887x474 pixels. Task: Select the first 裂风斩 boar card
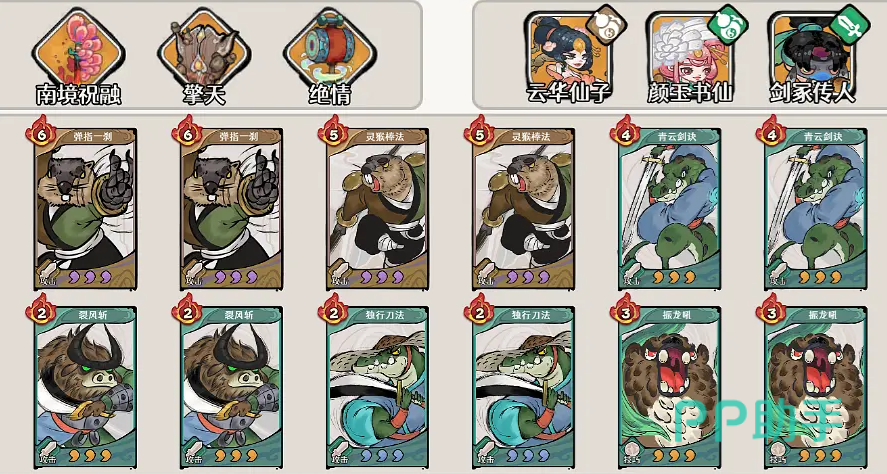[x=85, y=387]
